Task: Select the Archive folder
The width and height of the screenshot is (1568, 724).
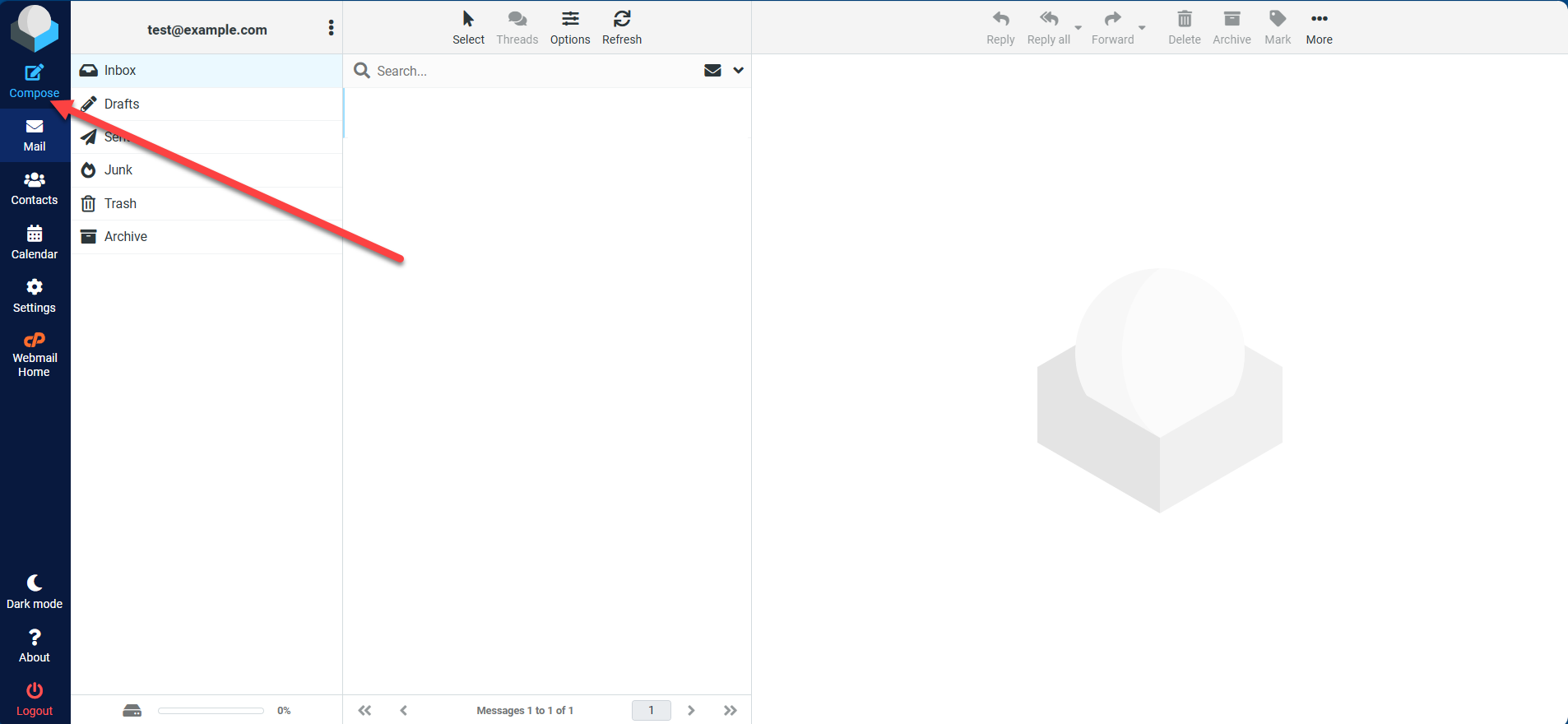Action: coord(206,236)
